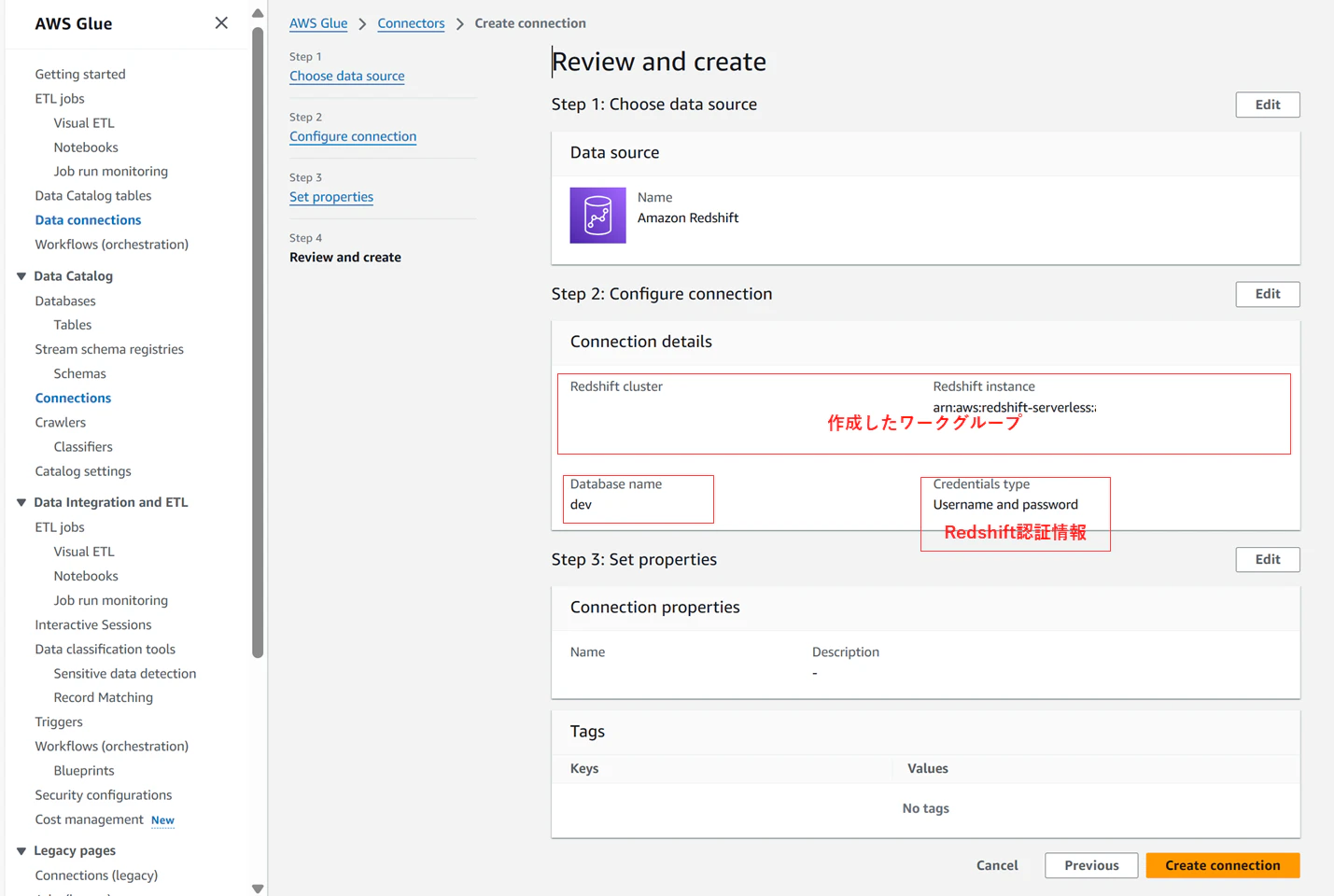Click the sidebar vertical scrollbar thumb
The image size is (1334, 896).
258,342
